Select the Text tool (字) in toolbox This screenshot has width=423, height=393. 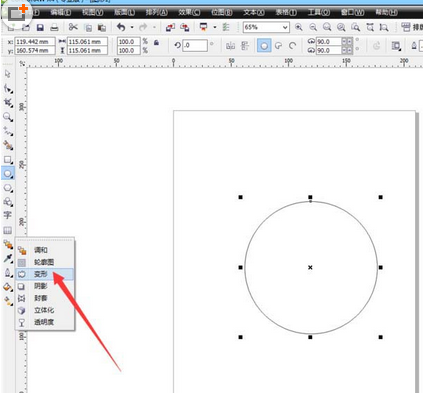(x=8, y=215)
